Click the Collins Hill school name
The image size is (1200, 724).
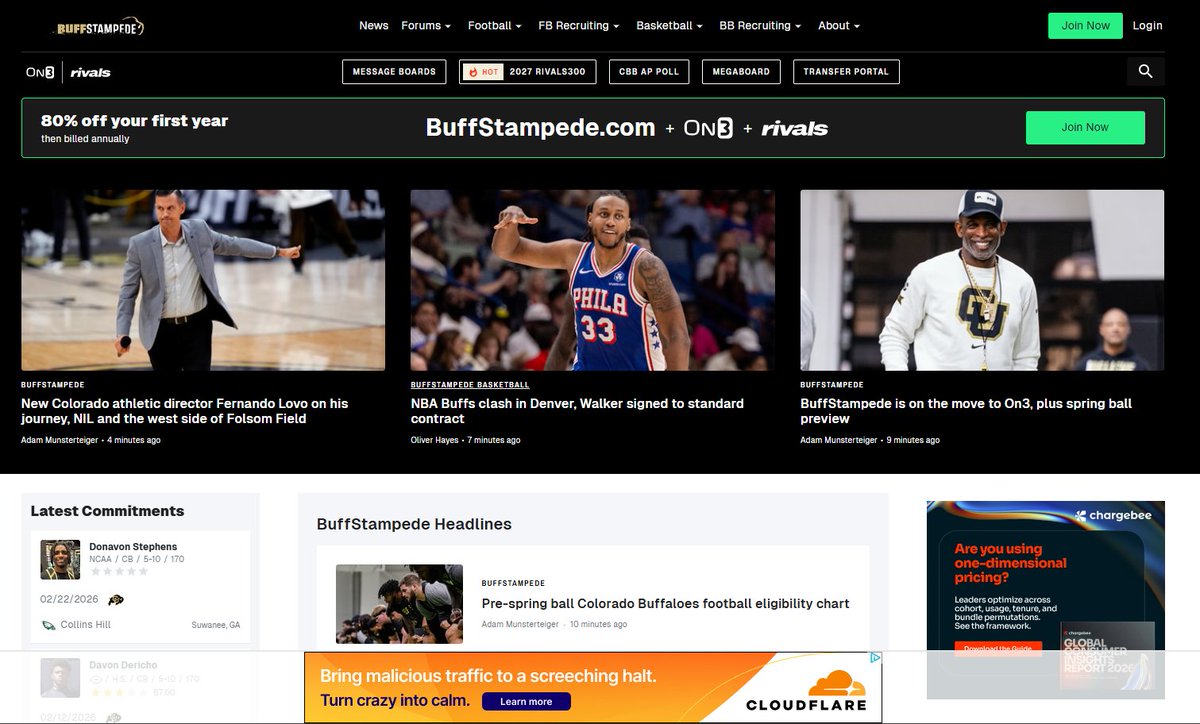(x=86, y=625)
